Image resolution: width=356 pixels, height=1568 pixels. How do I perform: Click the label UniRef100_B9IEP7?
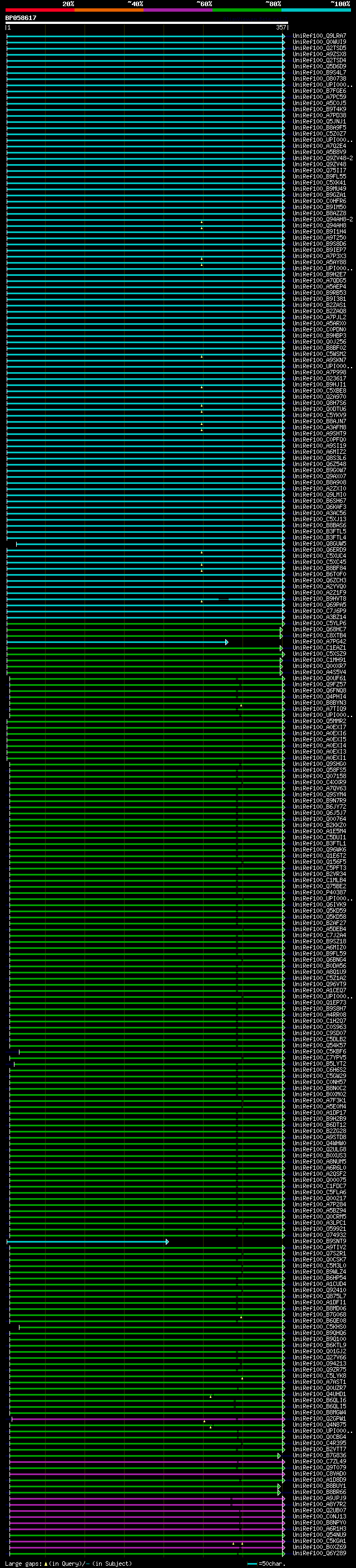point(319,250)
